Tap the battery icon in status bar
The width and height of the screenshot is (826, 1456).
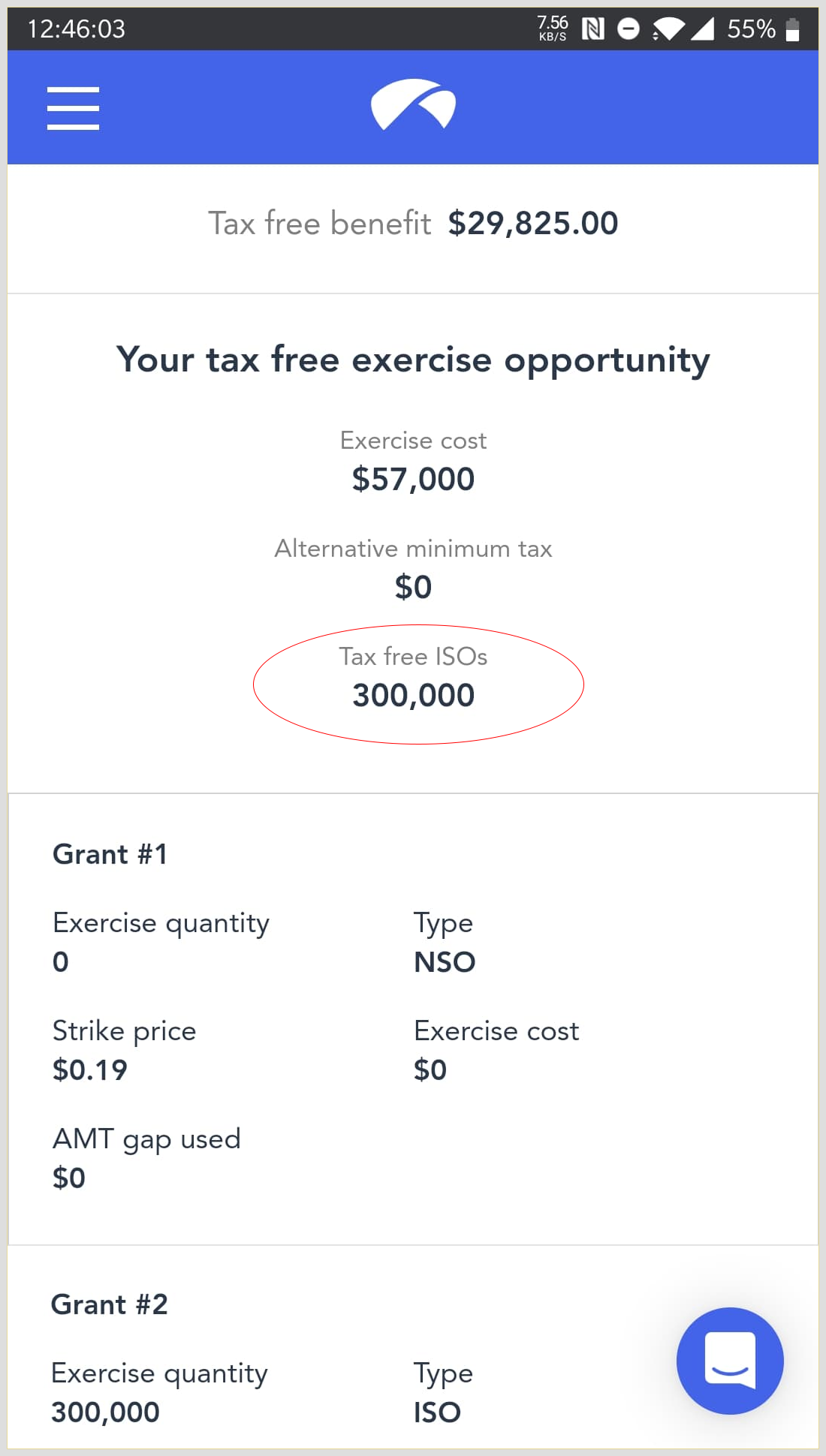tap(792, 29)
